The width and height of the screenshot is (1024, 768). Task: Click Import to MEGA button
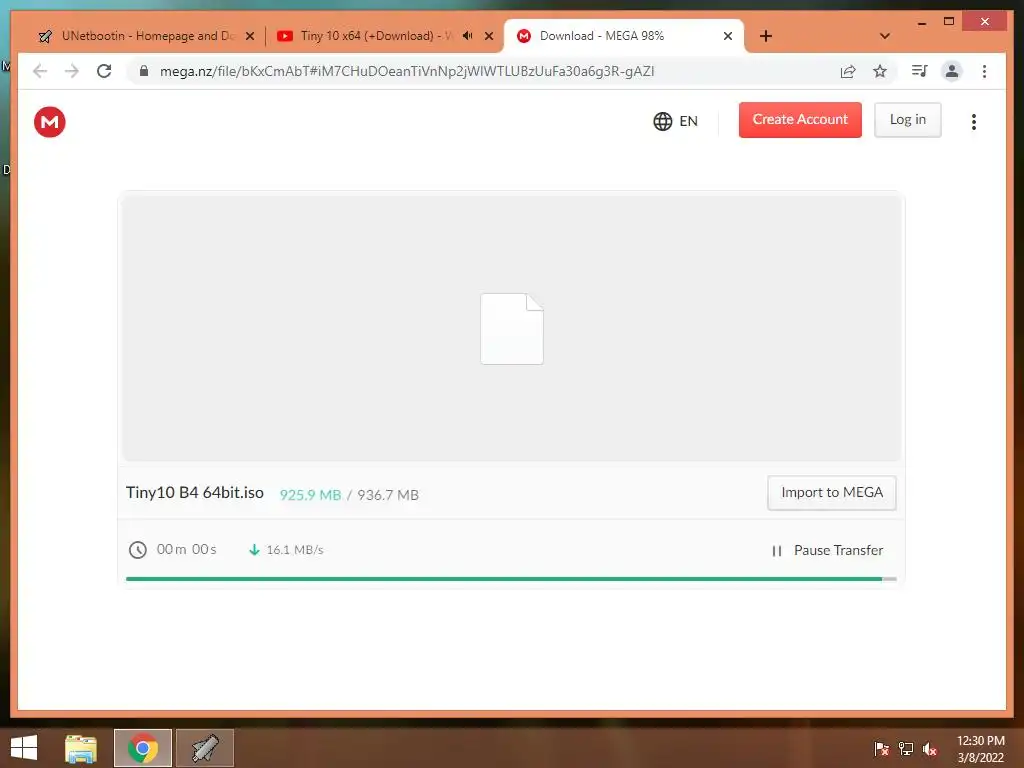(832, 492)
